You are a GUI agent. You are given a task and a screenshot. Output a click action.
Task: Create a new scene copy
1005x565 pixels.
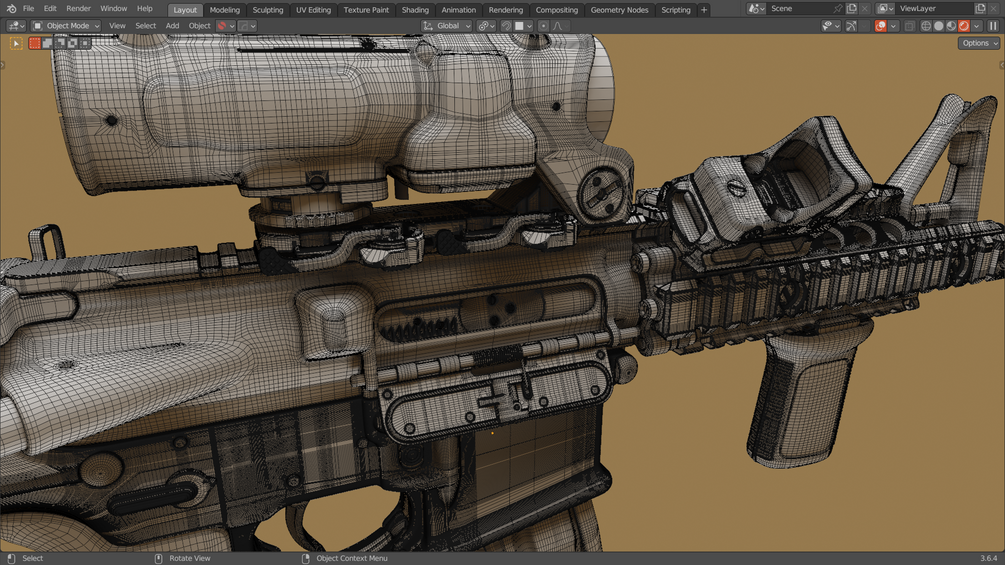coord(851,9)
